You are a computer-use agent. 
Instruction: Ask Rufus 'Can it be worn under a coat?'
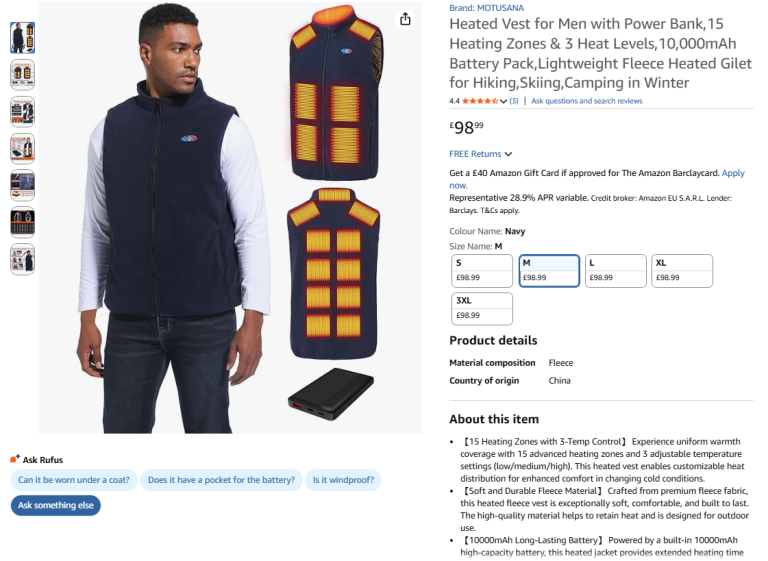pyautogui.click(x=74, y=480)
